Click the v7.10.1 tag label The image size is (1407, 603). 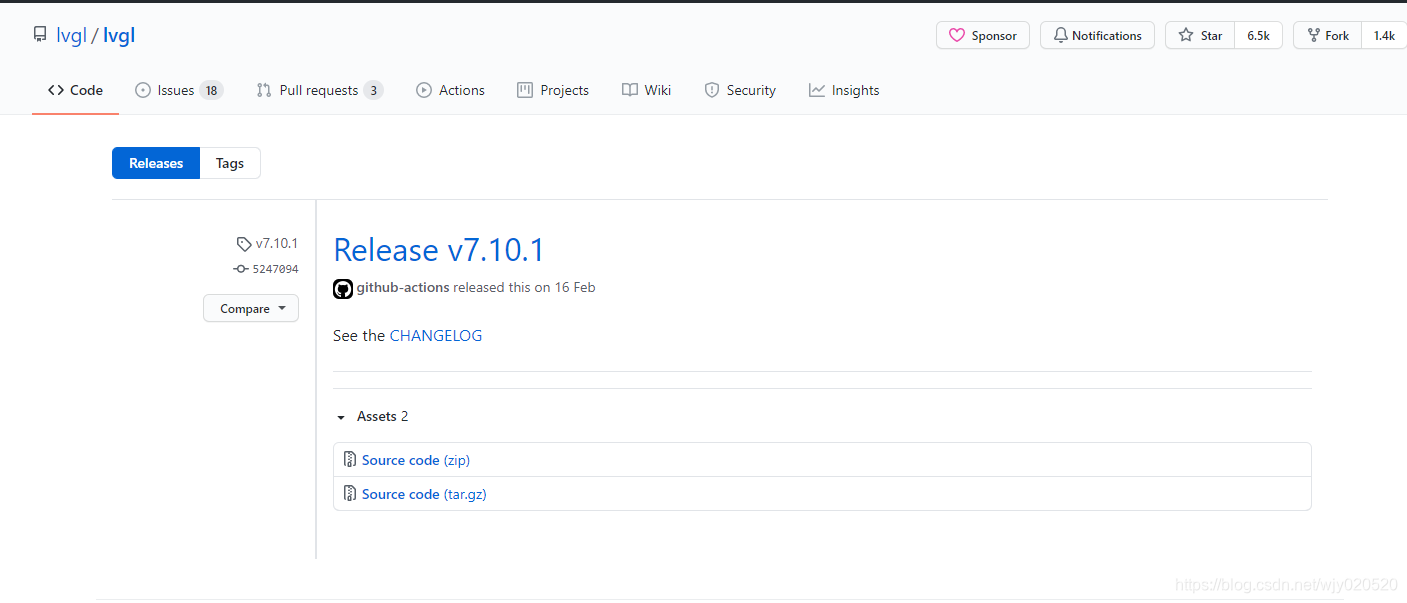pos(277,243)
